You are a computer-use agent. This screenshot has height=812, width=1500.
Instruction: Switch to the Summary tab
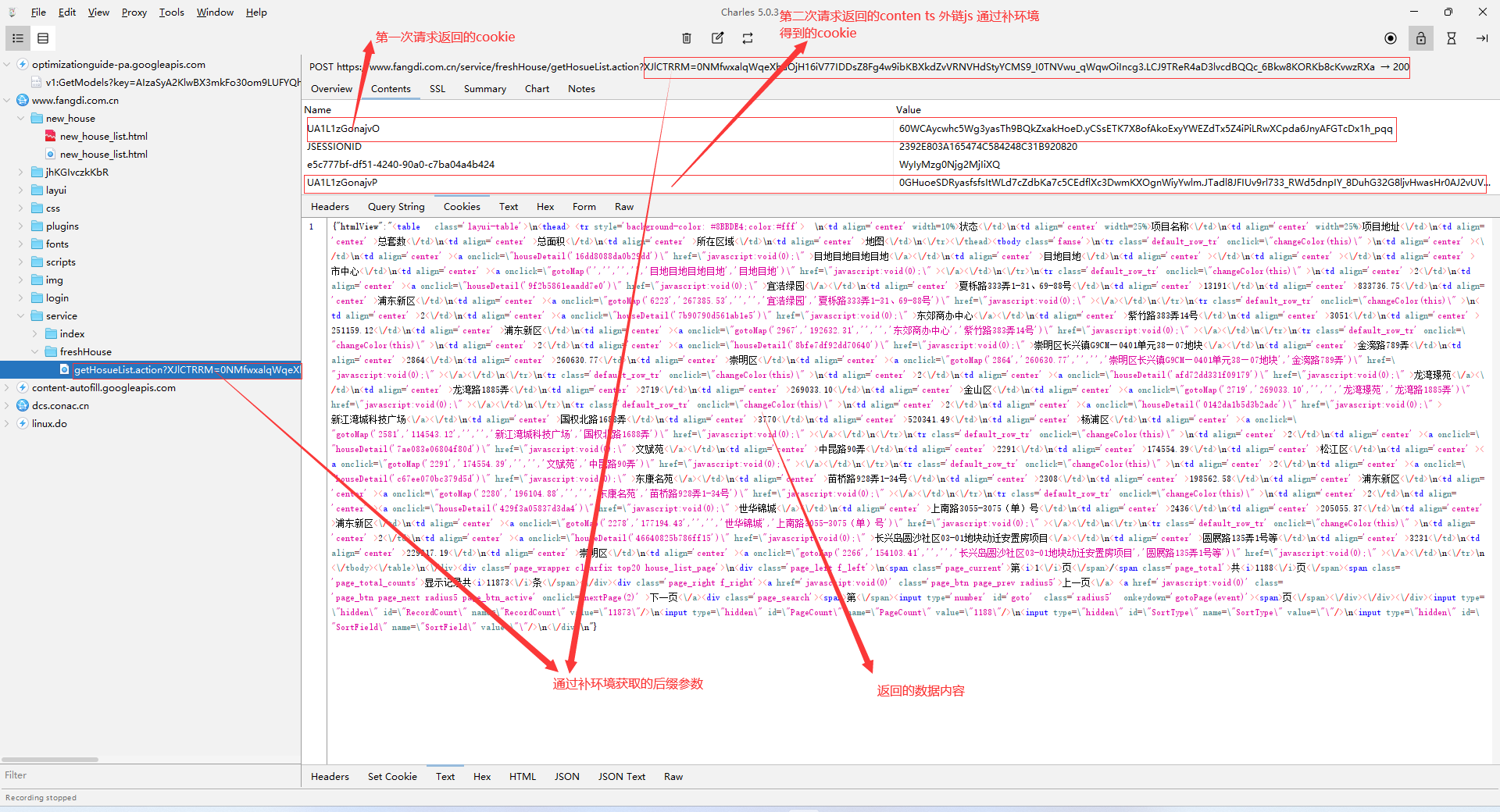(484, 88)
